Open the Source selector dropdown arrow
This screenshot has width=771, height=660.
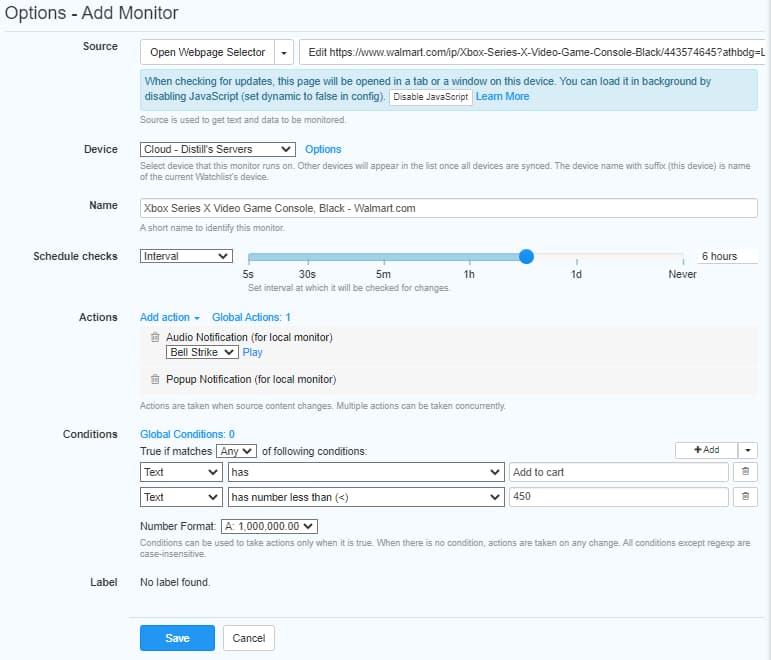pos(285,52)
